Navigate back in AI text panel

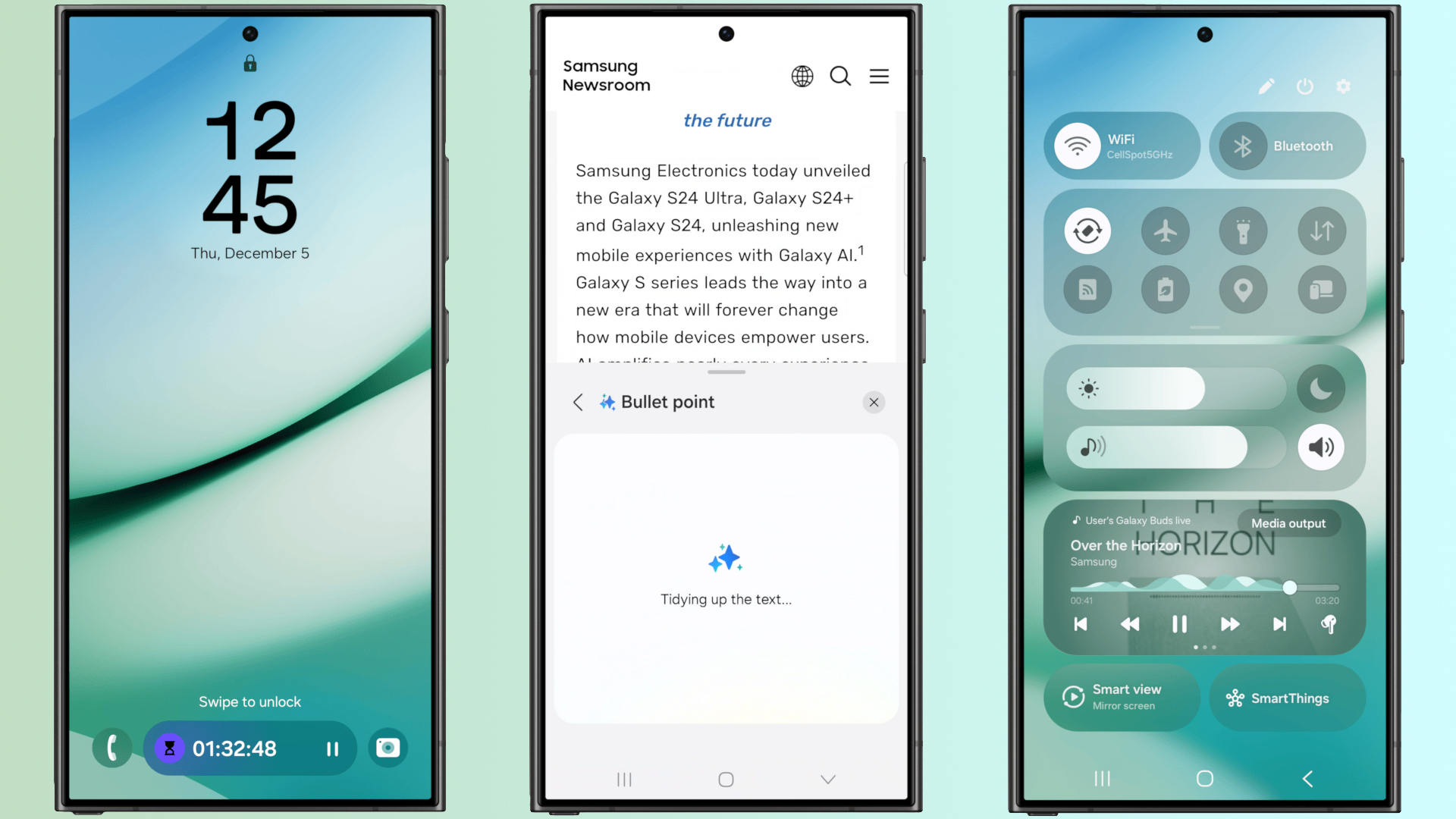[x=579, y=402]
